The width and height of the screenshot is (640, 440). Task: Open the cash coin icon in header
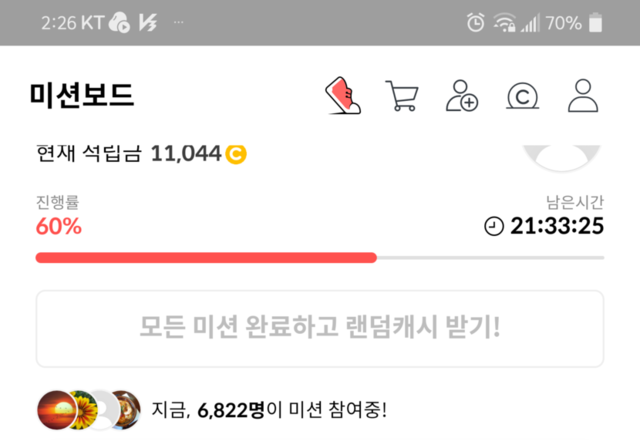tap(522, 96)
